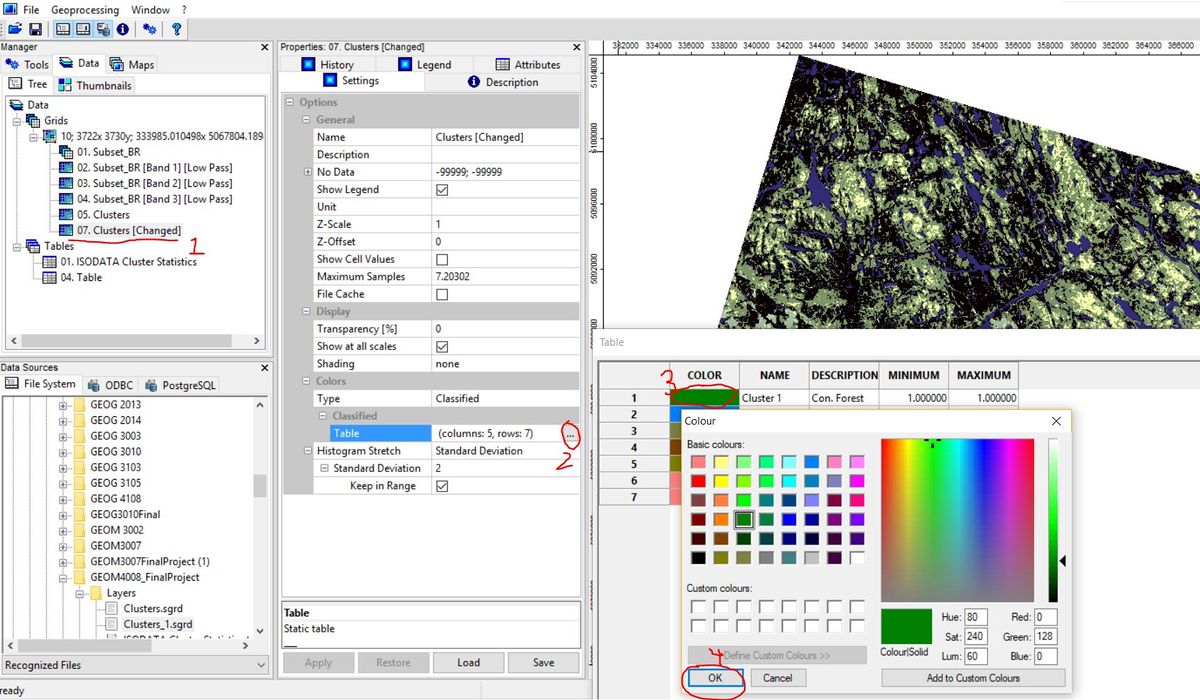Disable the Keep in Range checkbox
The height and width of the screenshot is (700, 1200).
coord(442,485)
